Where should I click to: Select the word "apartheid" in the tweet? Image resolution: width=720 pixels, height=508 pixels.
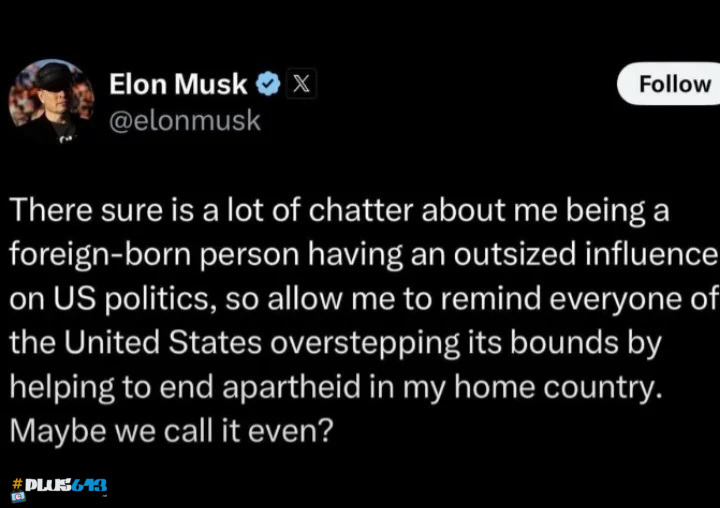pos(291,387)
